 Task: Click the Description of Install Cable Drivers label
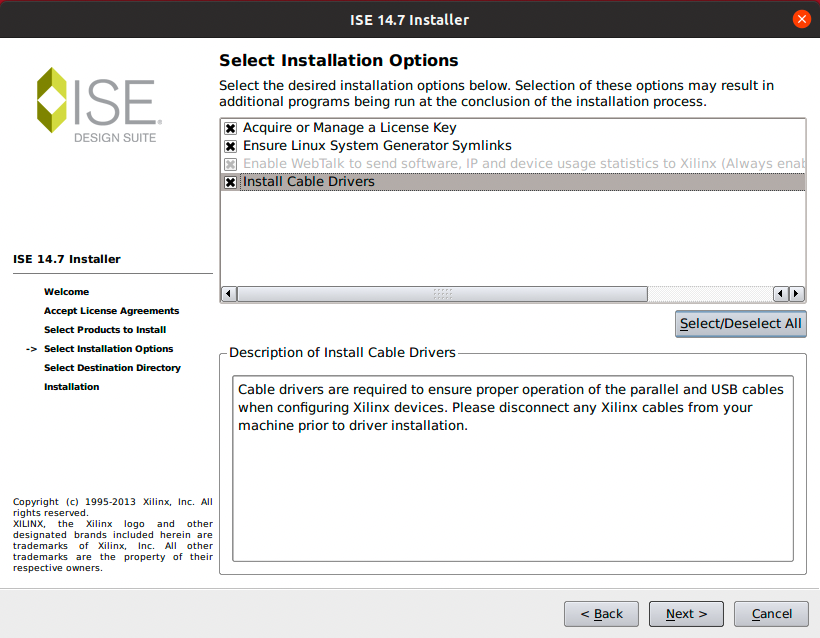click(x=343, y=352)
